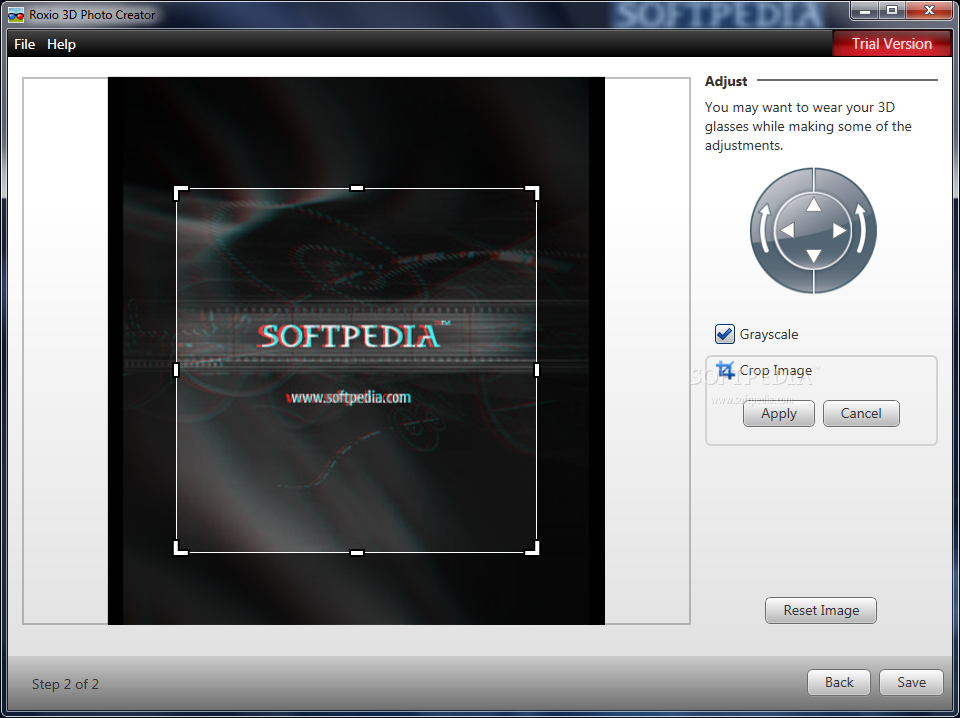Click the 'Crop Image' label text

(775, 370)
